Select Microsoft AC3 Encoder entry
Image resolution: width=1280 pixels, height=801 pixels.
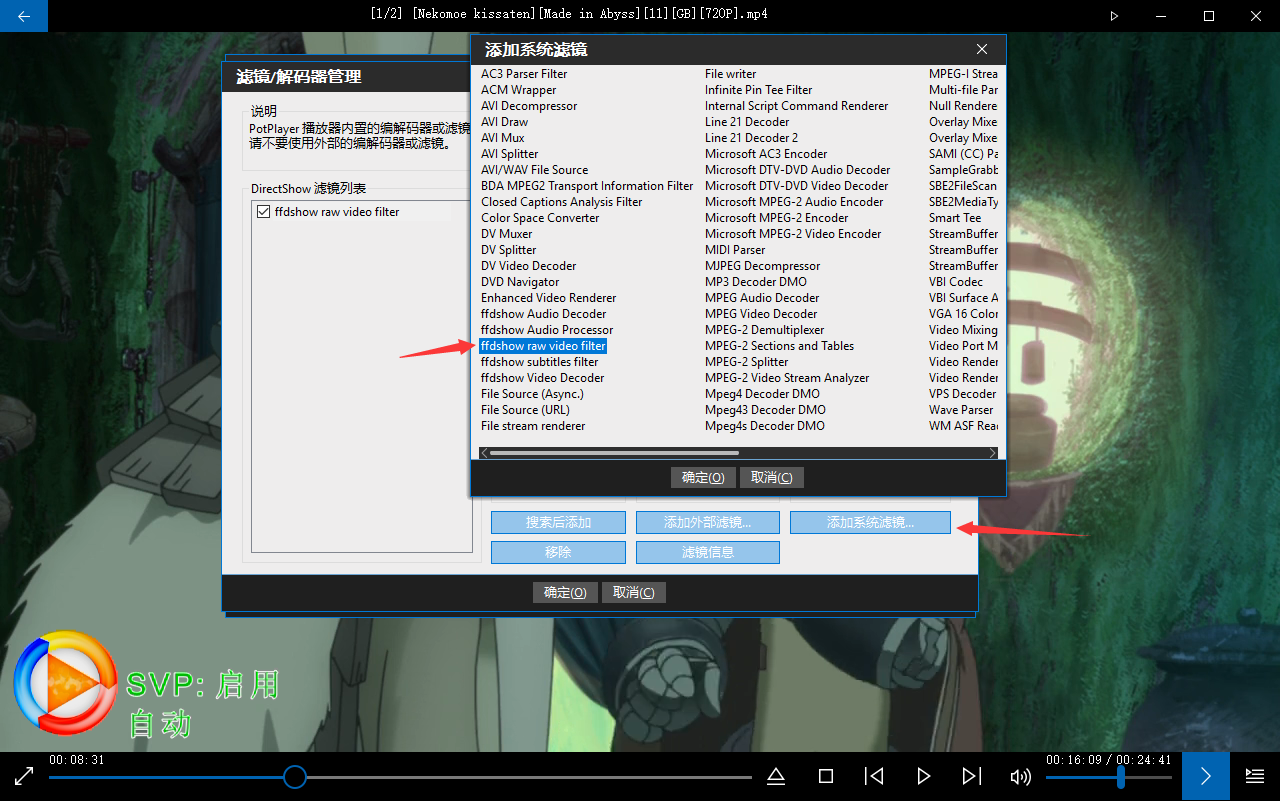(x=766, y=154)
